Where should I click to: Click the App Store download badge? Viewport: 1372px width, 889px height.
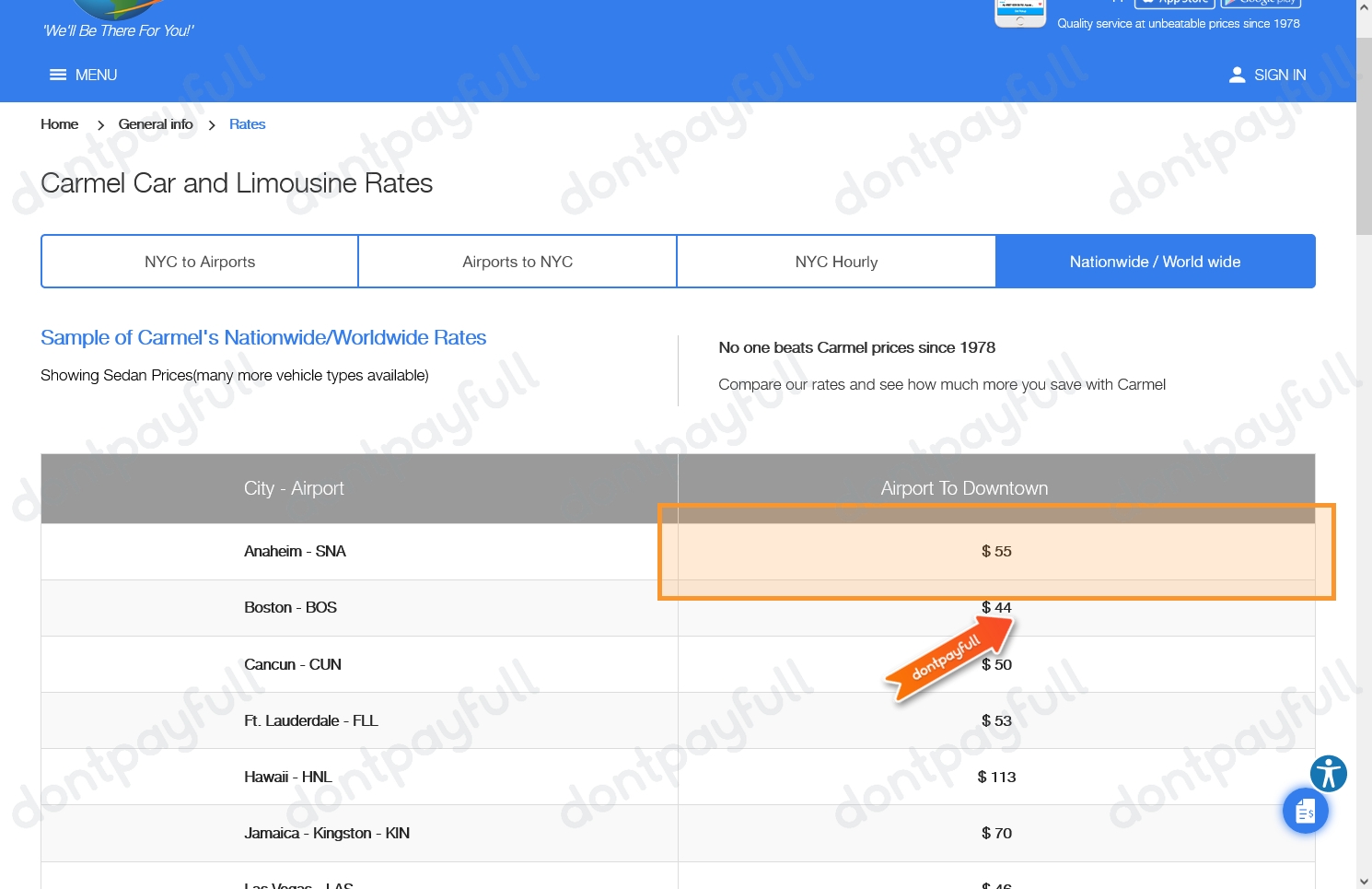pyautogui.click(x=1173, y=3)
